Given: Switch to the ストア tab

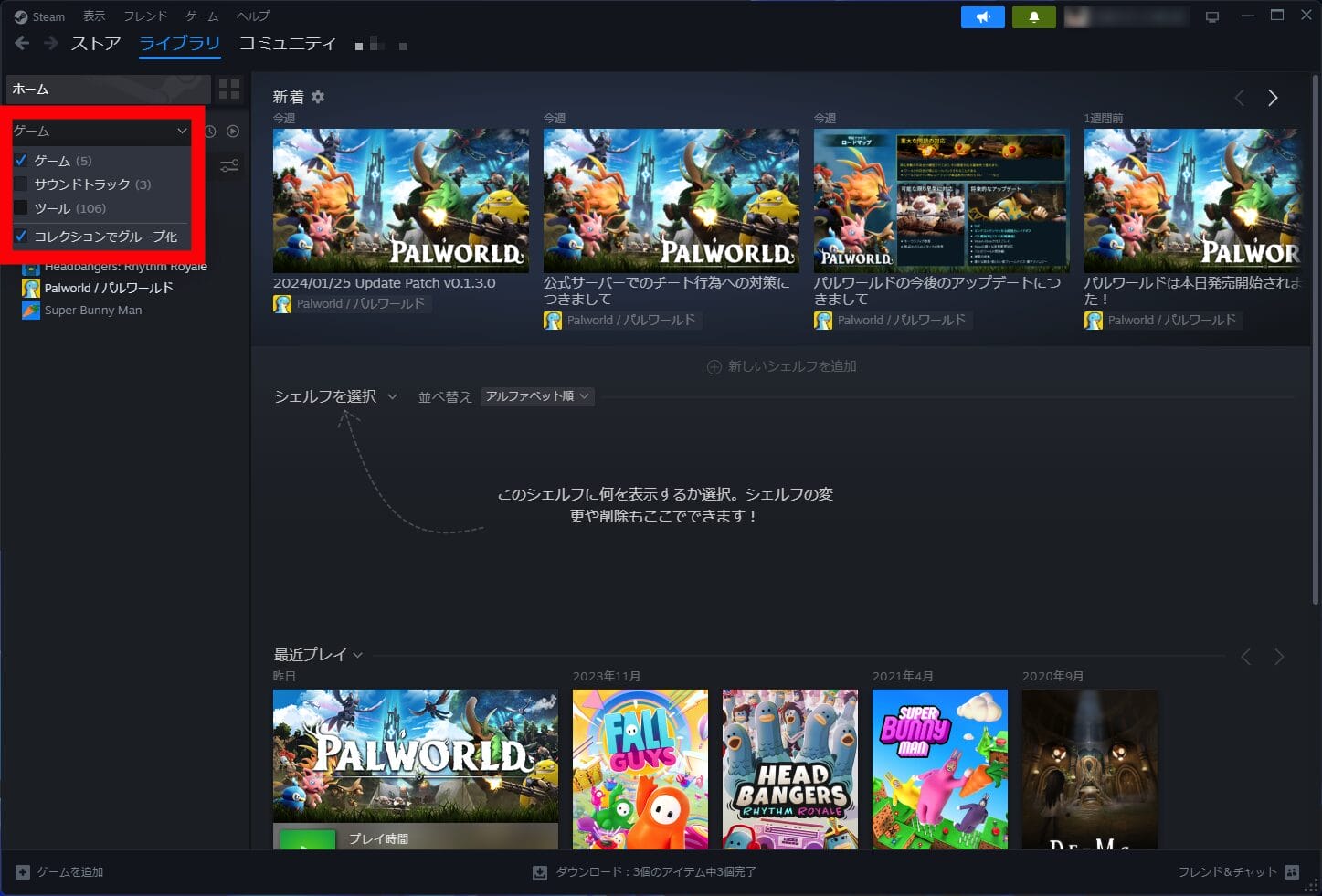Looking at the screenshot, I should [94, 43].
